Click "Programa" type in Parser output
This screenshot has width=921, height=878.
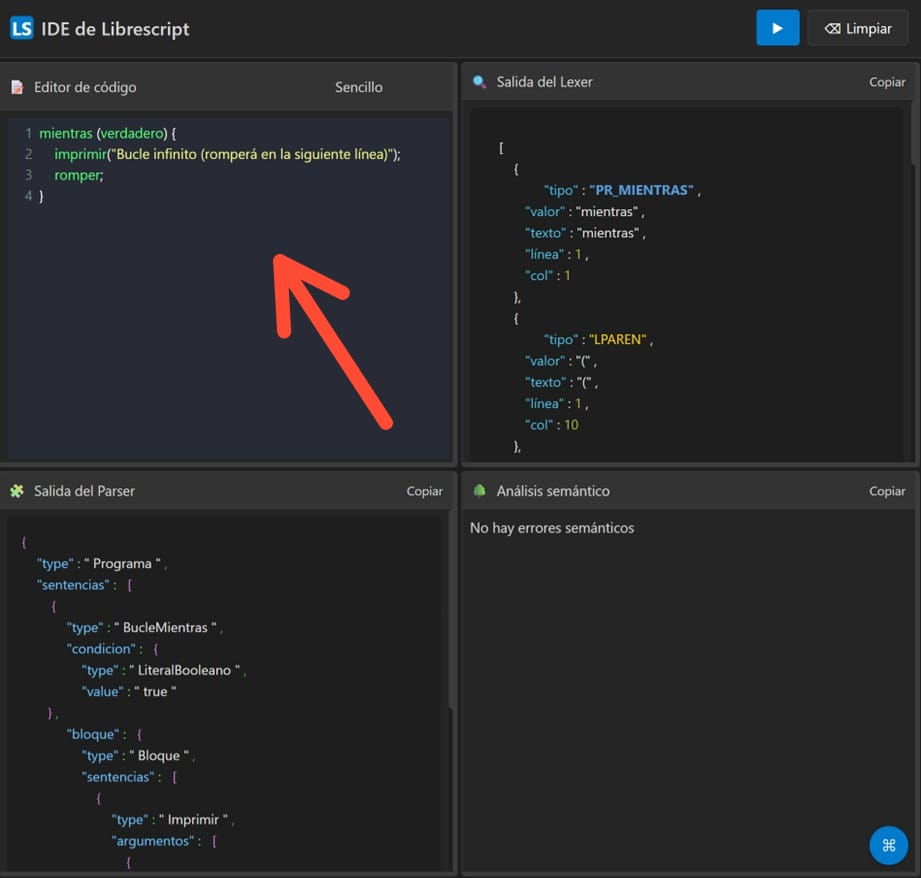122,564
